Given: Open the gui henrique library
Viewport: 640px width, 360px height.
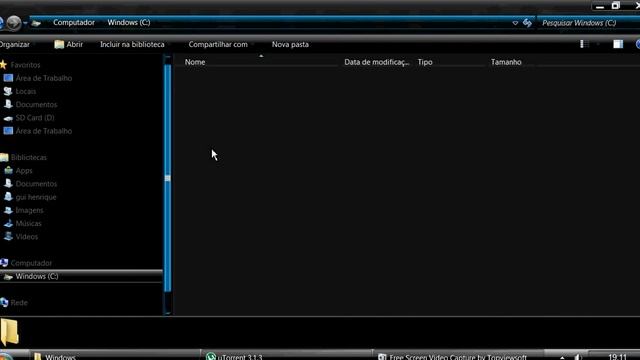Looking at the screenshot, I should coord(36,197).
